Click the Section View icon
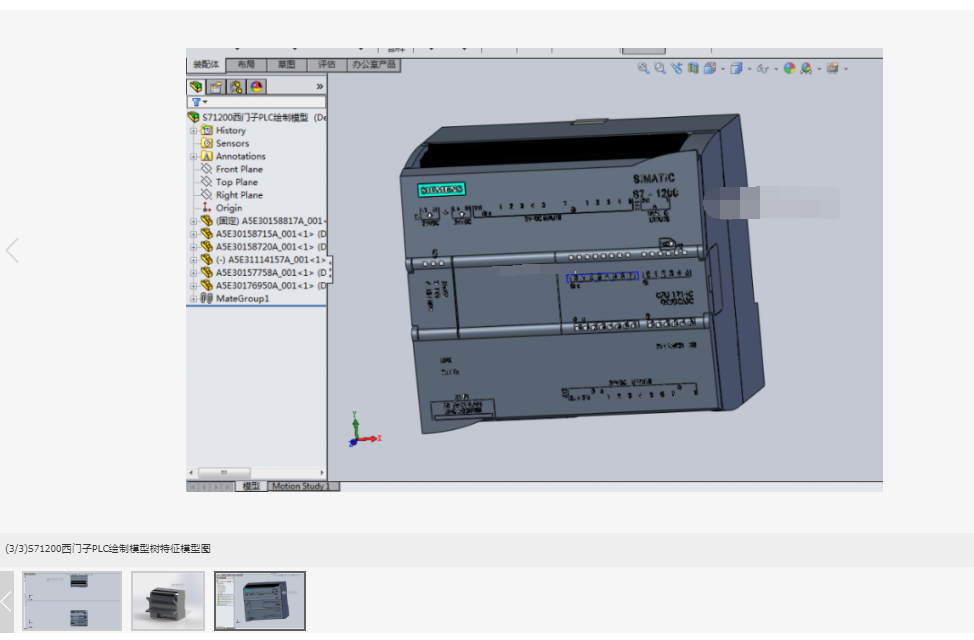Viewport: 974px width, 640px height. click(693, 68)
